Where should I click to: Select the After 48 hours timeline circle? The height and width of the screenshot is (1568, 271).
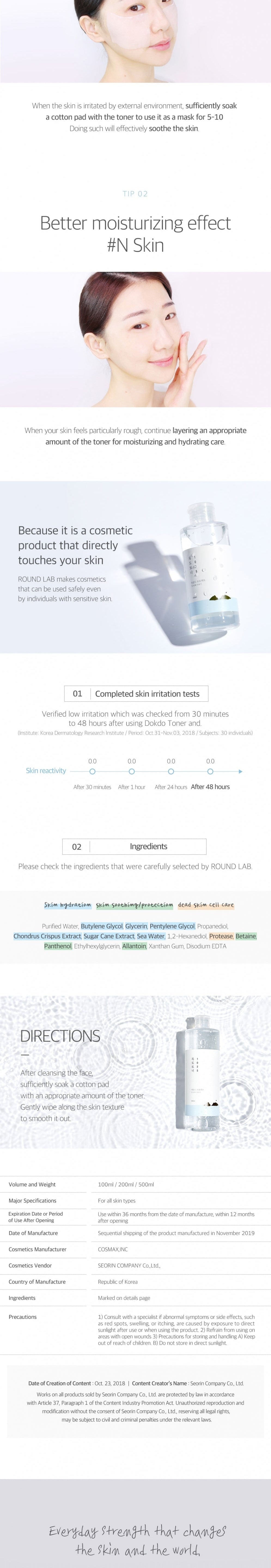[210, 771]
